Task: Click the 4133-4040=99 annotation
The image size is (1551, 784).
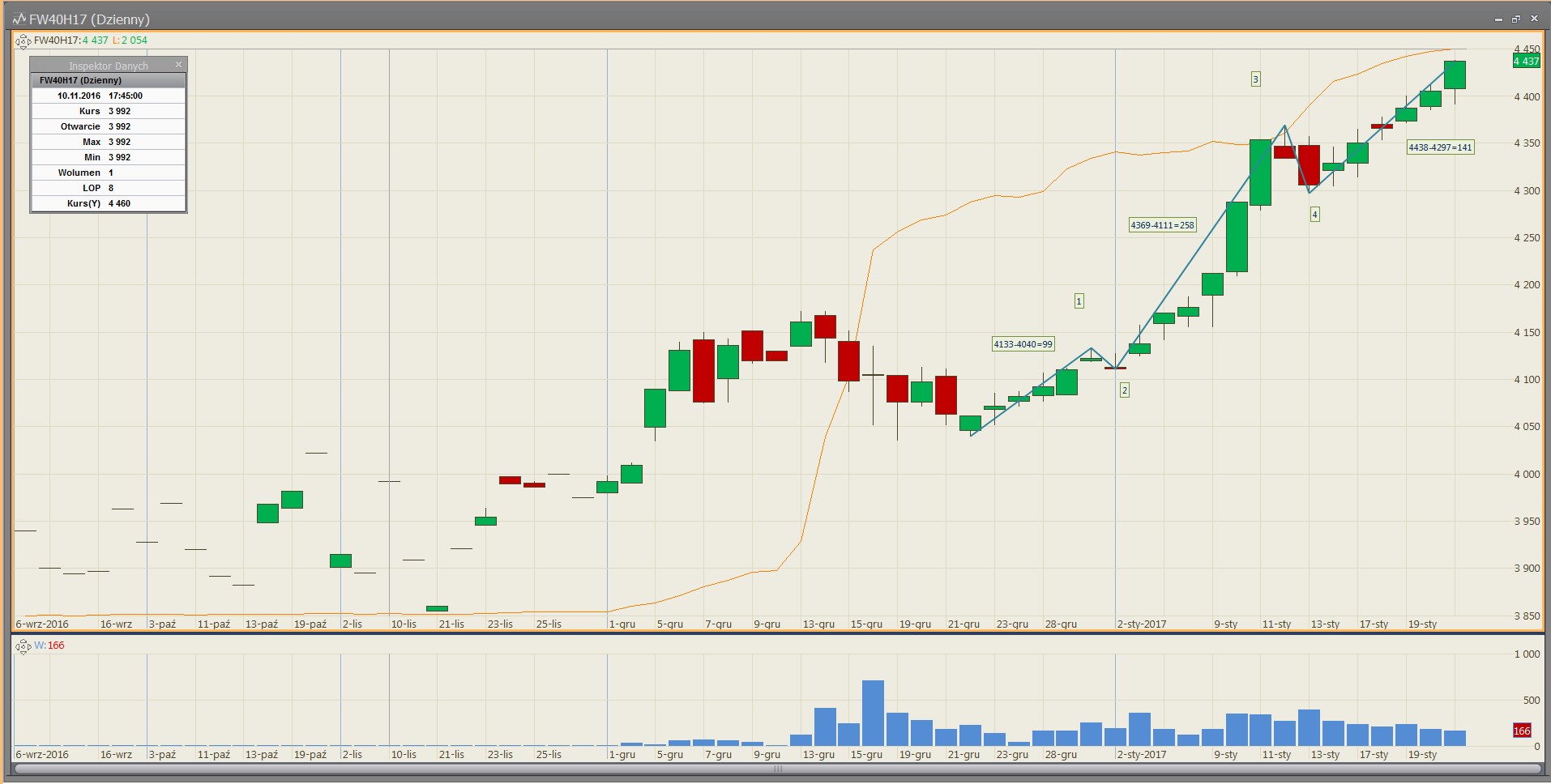Action: (x=1023, y=343)
